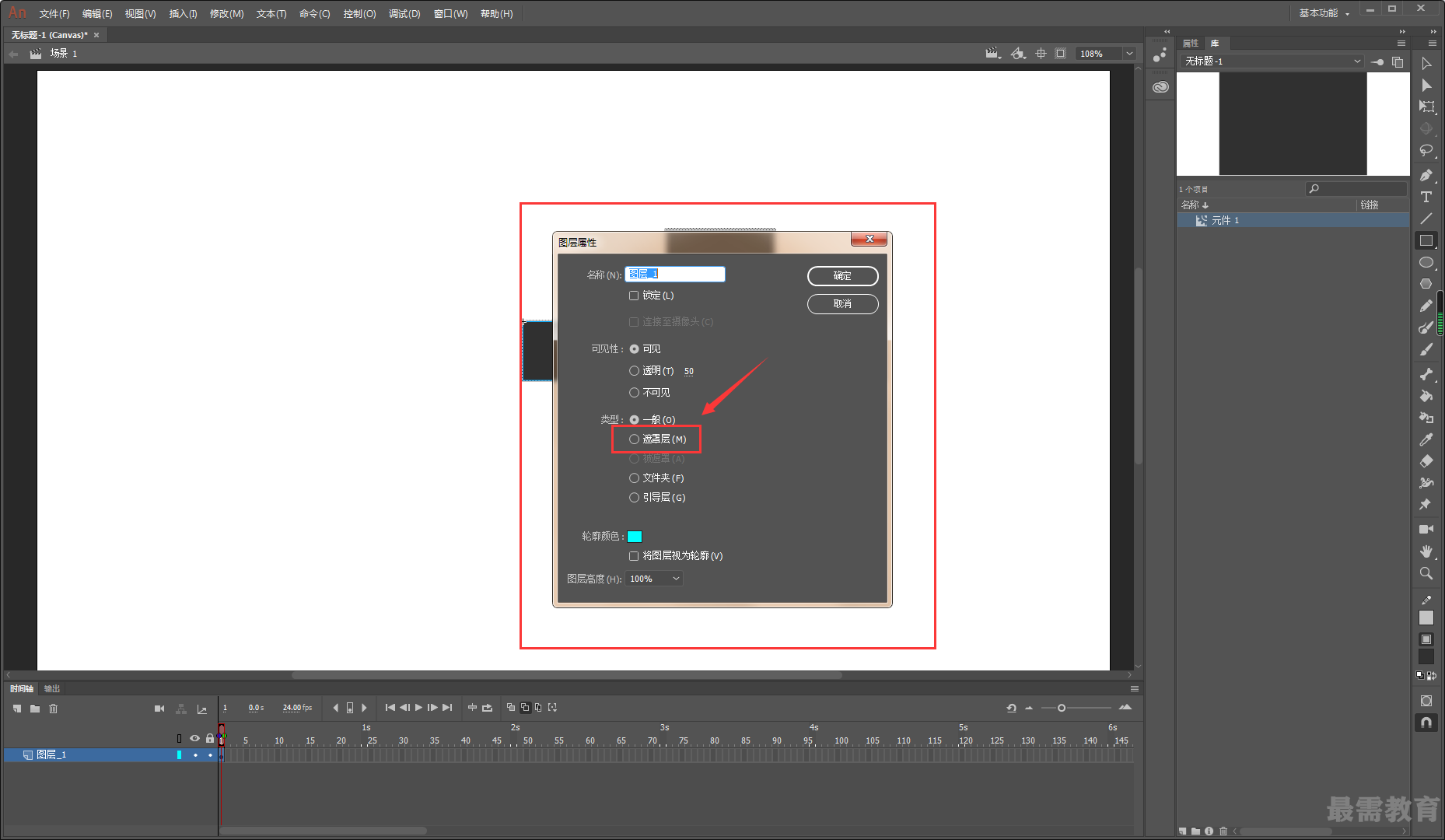The image size is (1445, 840).
Task: Select the 引导层(G) guide layer type
Action: (634, 498)
